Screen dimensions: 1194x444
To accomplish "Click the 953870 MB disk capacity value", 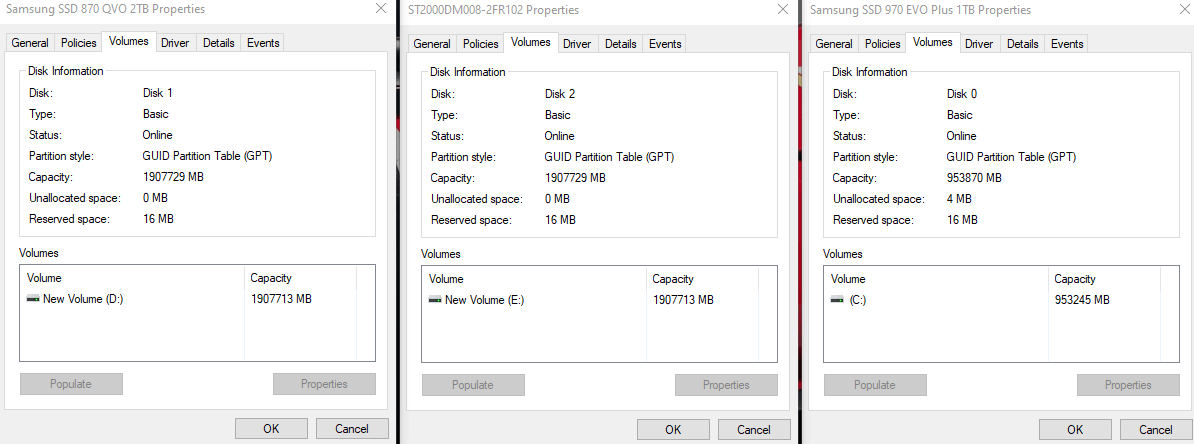I will pyautogui.click(x=974, y=177).
